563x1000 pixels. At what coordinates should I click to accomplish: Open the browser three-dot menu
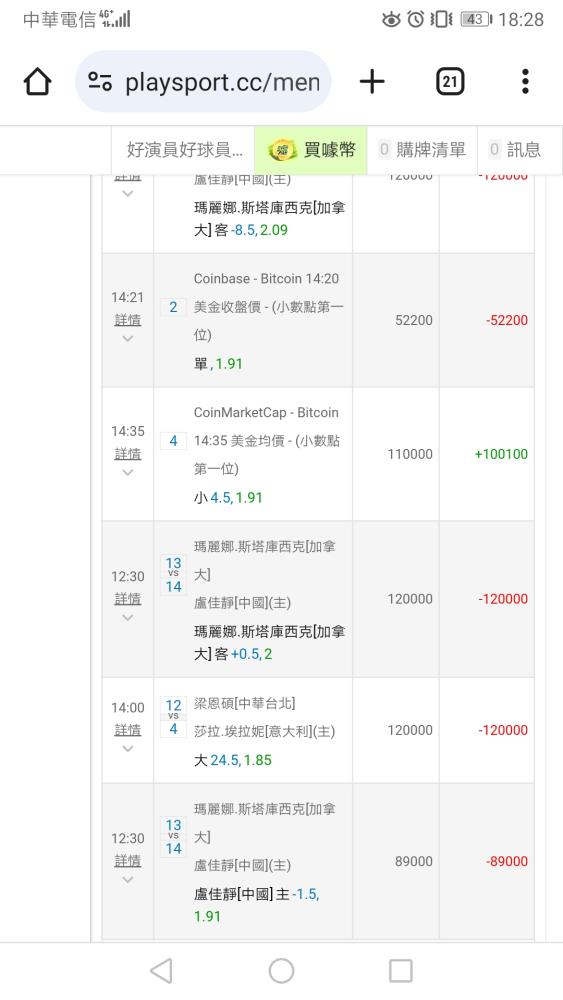[x=525, y=82]
